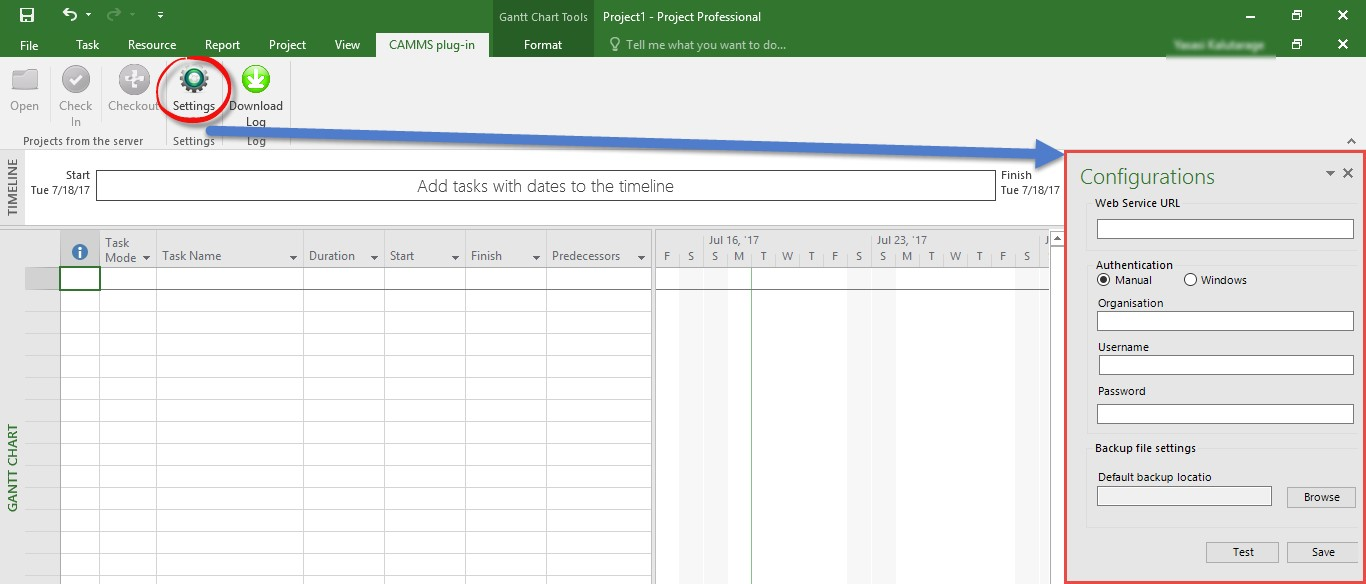This screenshot has width=1366, height=584.
Task: Switch to the Task ribbon tab
Action: [88, 45]
